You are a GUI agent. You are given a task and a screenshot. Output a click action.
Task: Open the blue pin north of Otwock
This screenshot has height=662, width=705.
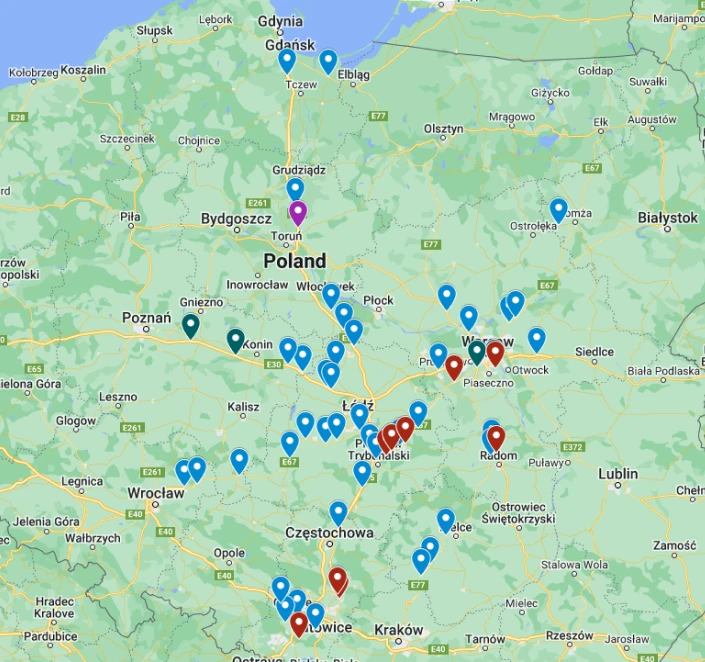(x=537, y=340)
